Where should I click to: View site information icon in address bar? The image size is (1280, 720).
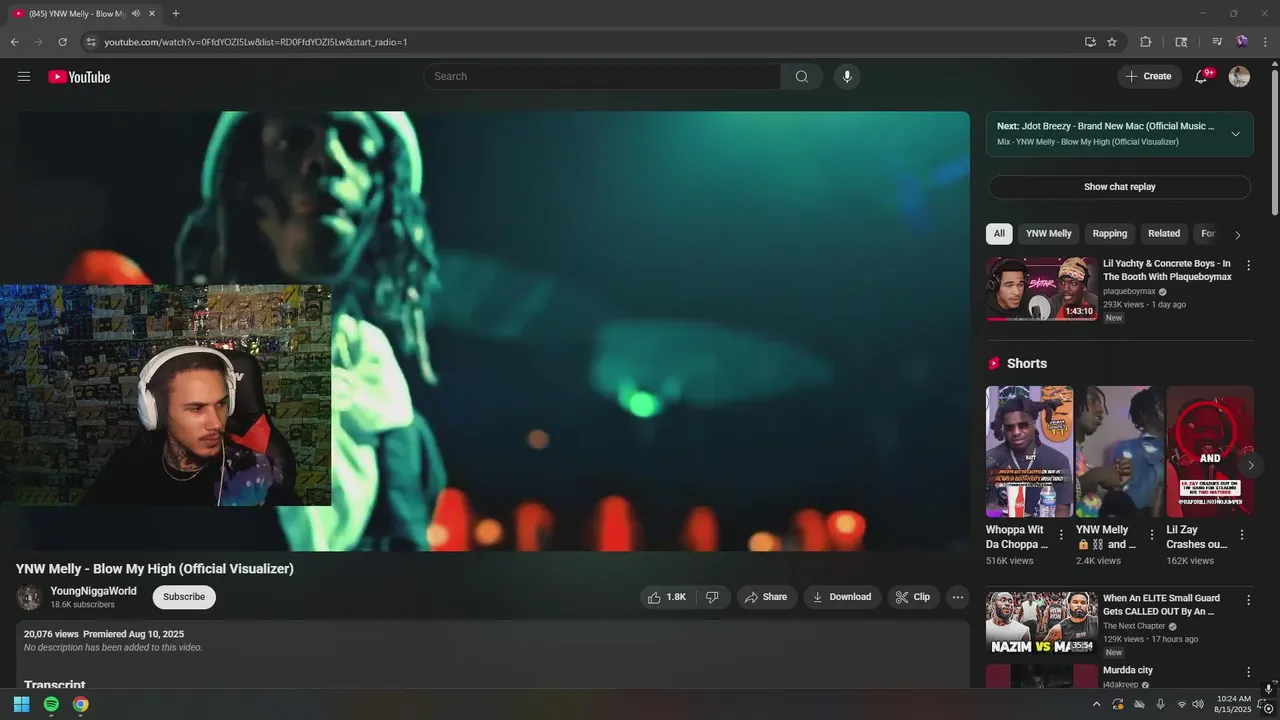(x=91, y=42)
